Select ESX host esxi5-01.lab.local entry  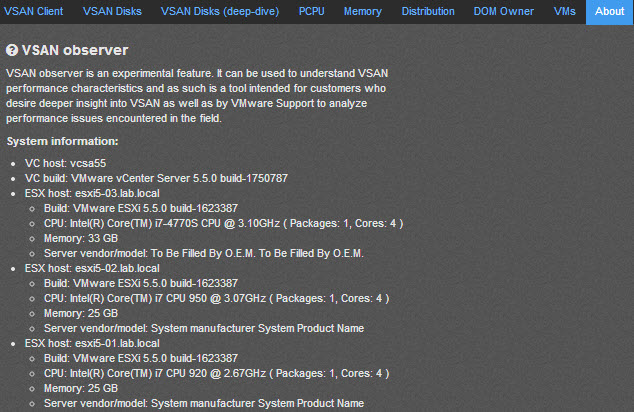tap(92, 343)
